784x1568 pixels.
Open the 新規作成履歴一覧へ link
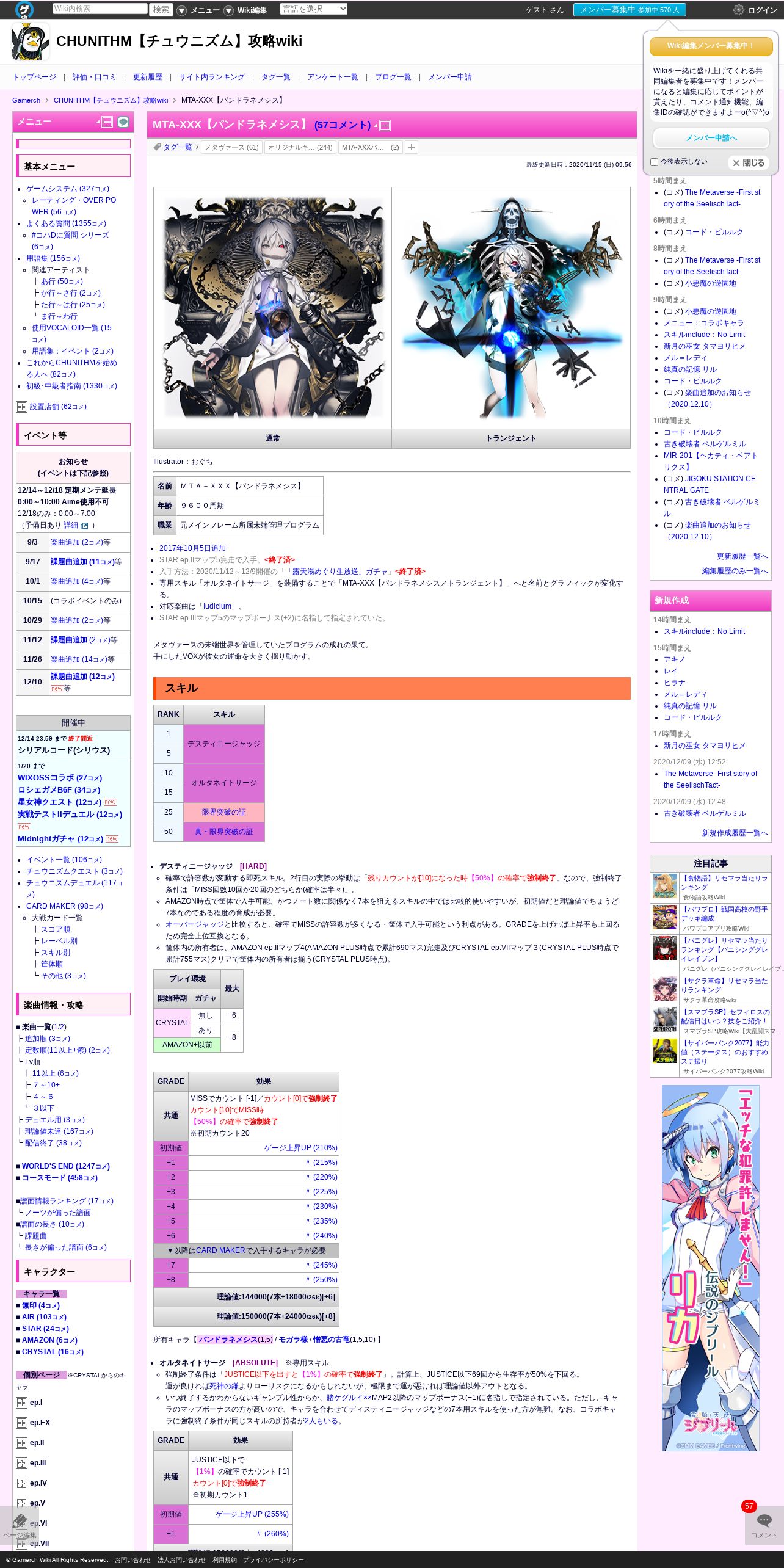tap(735, 833)
